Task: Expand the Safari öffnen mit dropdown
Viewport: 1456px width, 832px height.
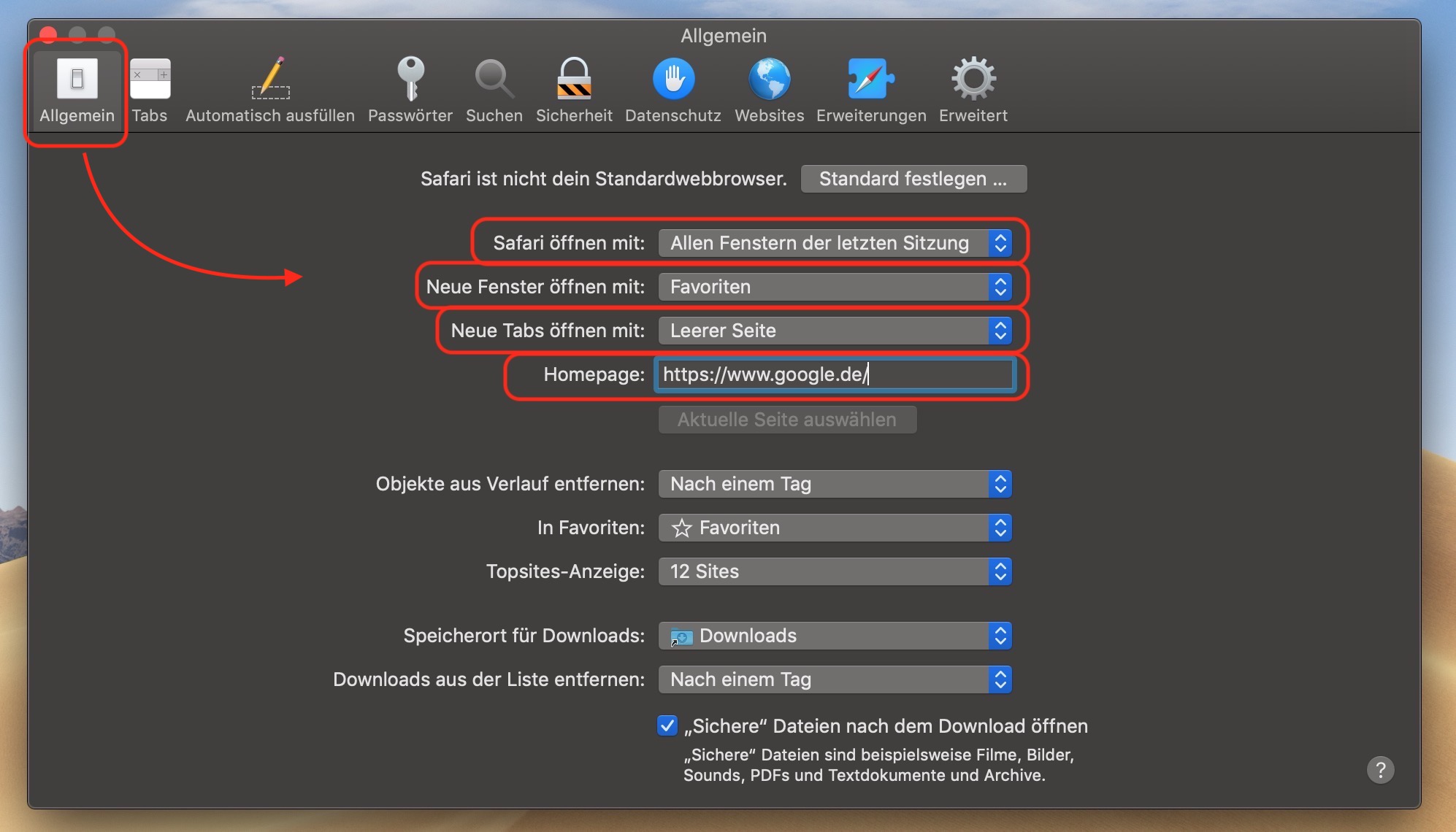Action: (835, 243)
